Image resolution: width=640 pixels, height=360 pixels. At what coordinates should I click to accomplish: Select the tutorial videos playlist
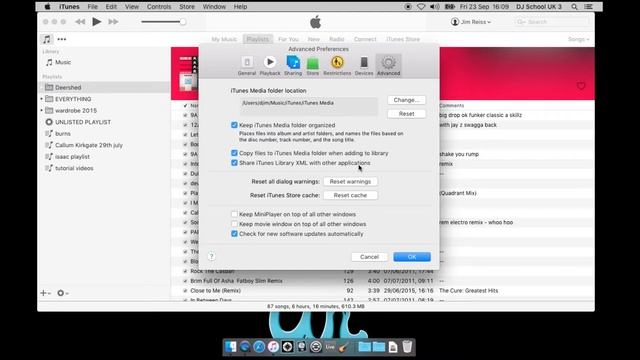click(x=74, y=168)
